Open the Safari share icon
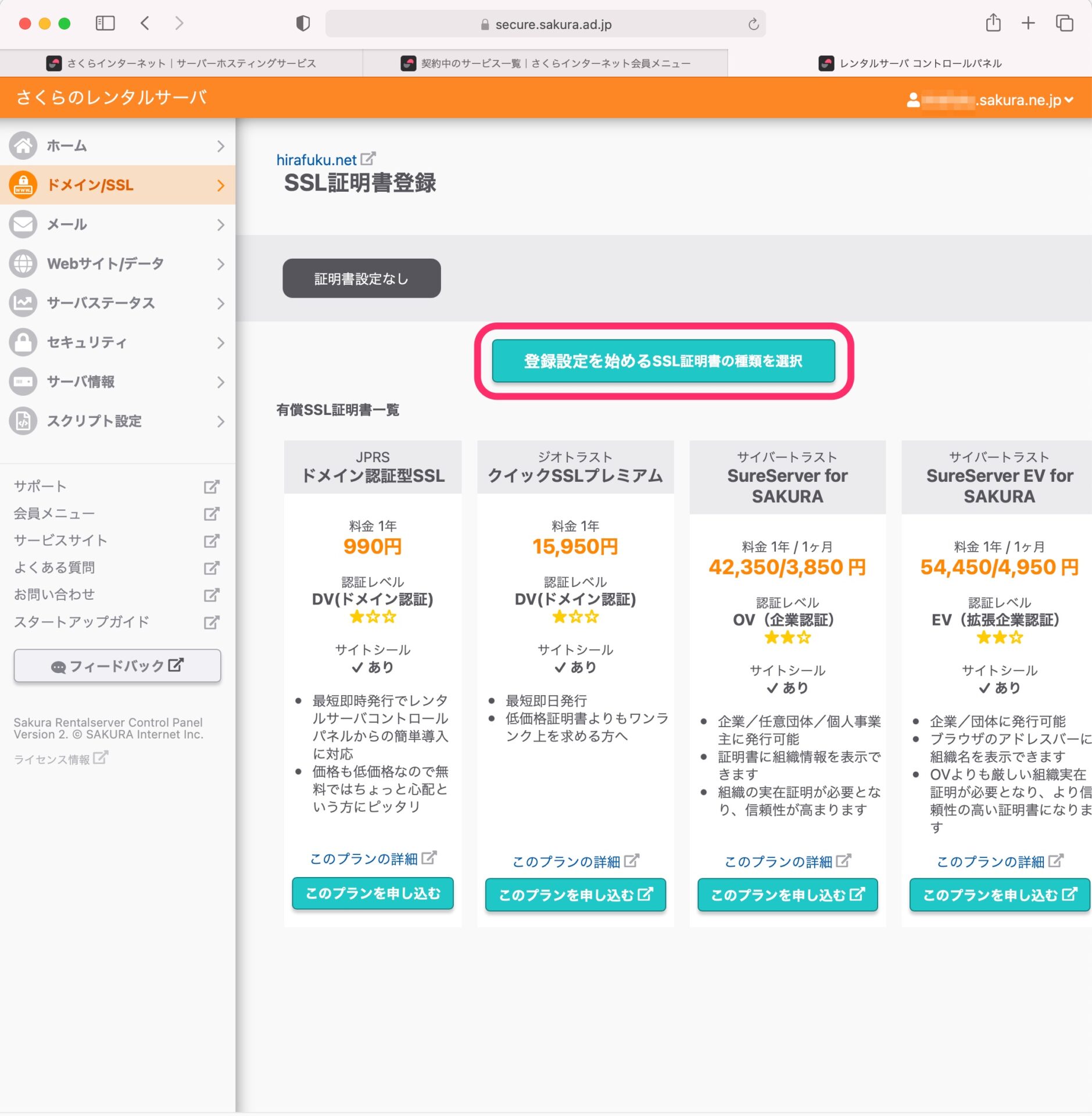The height and width of the screenshot is (1116, 1092). (x=993, y=23)
